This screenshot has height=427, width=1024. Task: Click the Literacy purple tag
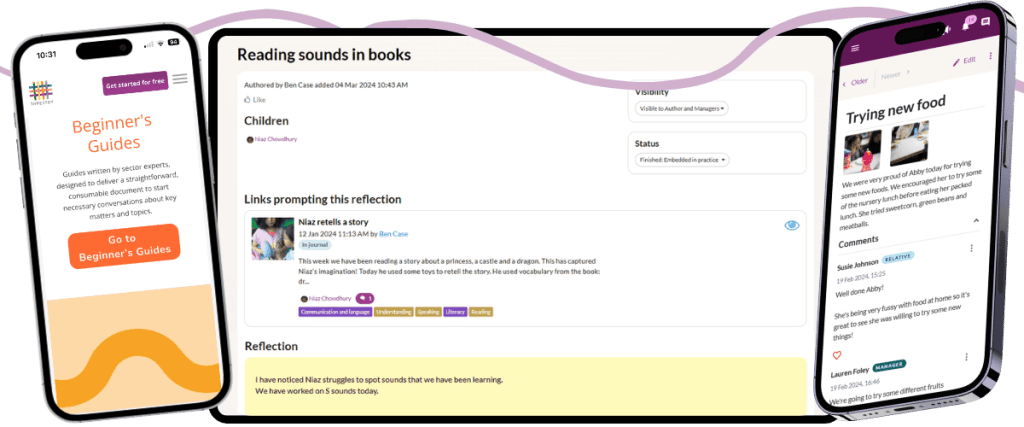[455, 312]
